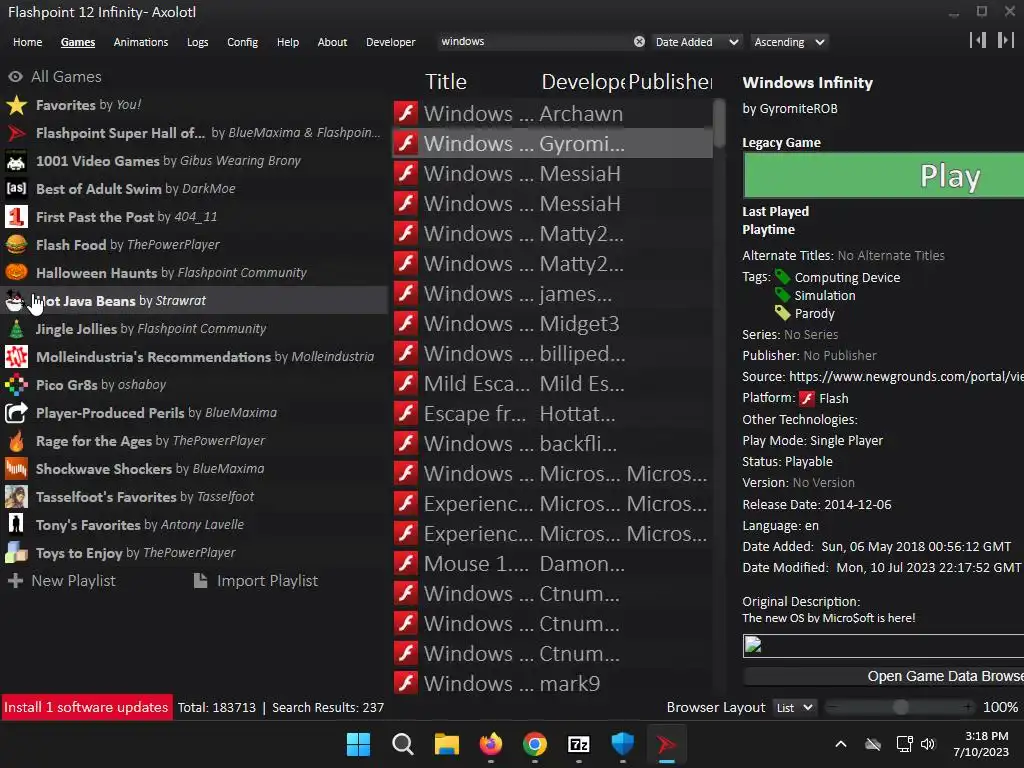Click the green Play button
The image size is (1024, 768).
pos(883,175)
